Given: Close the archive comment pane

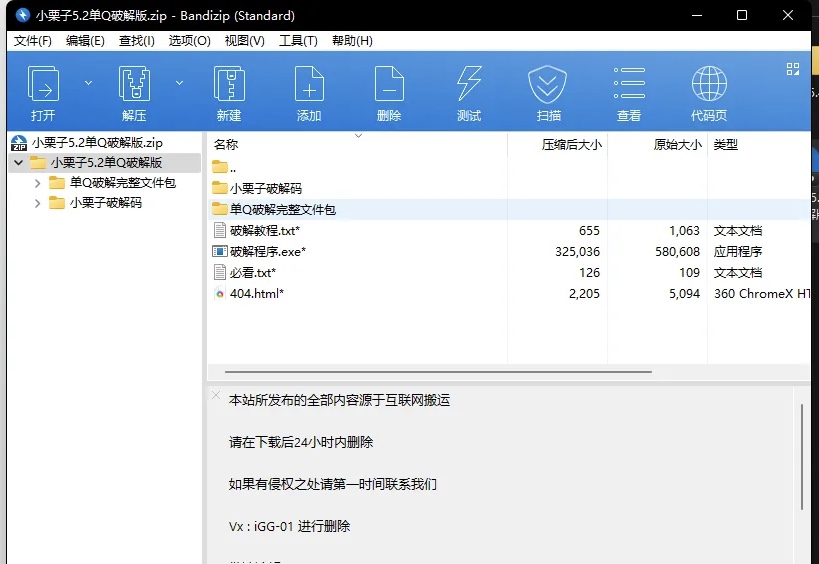Looking at the screenshot, I should coord(216,395).
